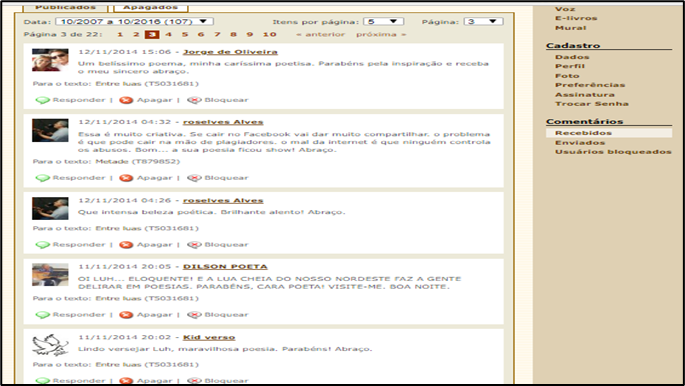This screenshot has height=386, width=685.
Task: Open E-livros in the sidebar
Action: point(576,18)
